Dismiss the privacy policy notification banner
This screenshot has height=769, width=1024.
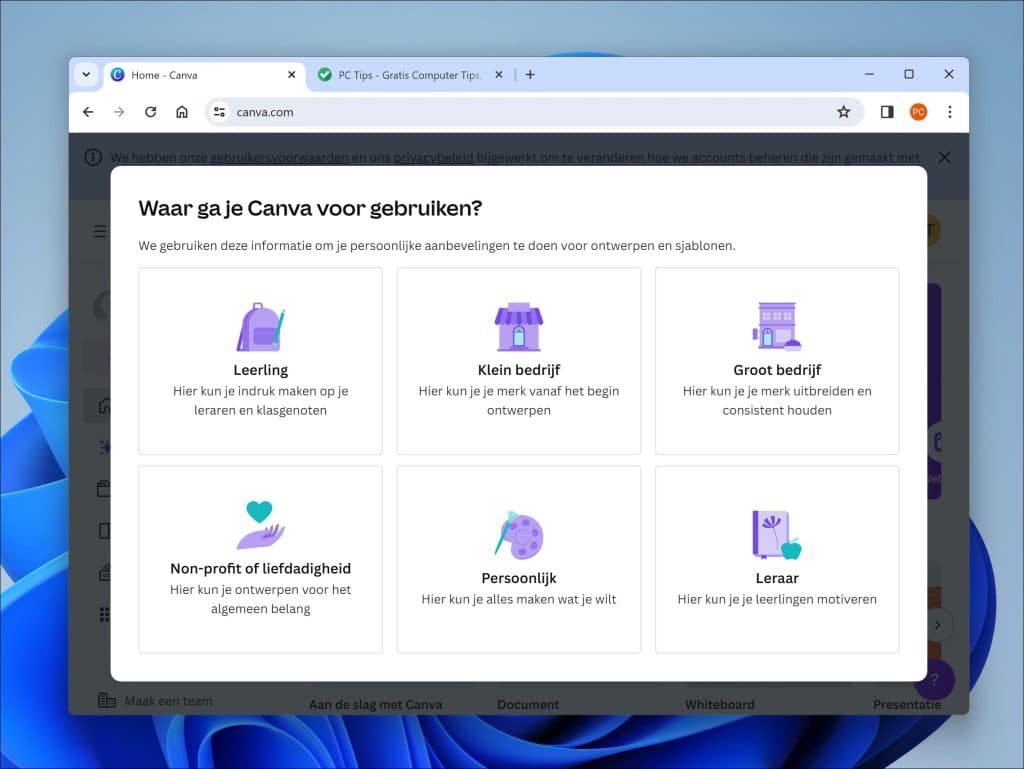tap(944, 157)
